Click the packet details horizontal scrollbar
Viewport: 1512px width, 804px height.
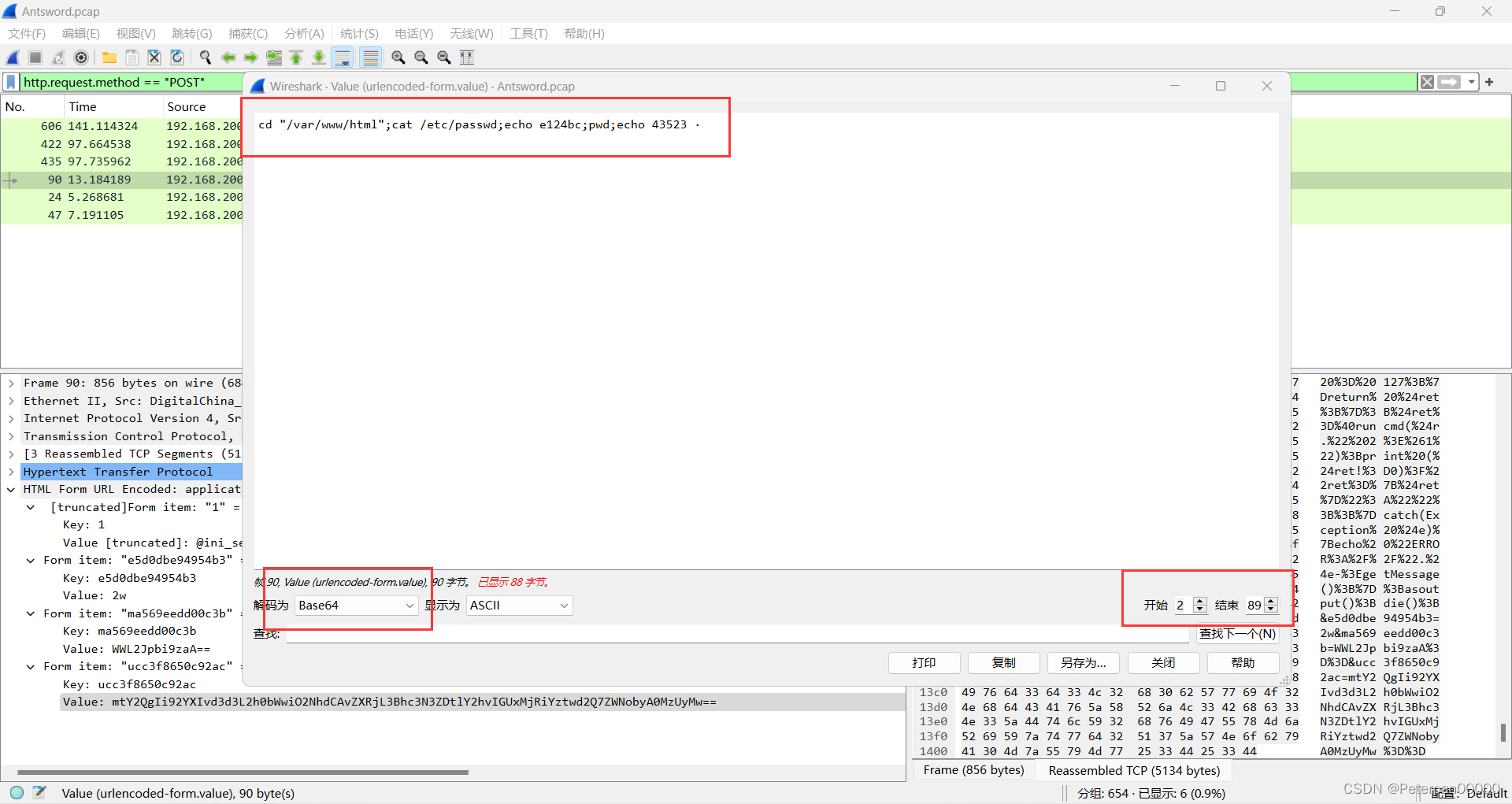[x=243, y=772]
